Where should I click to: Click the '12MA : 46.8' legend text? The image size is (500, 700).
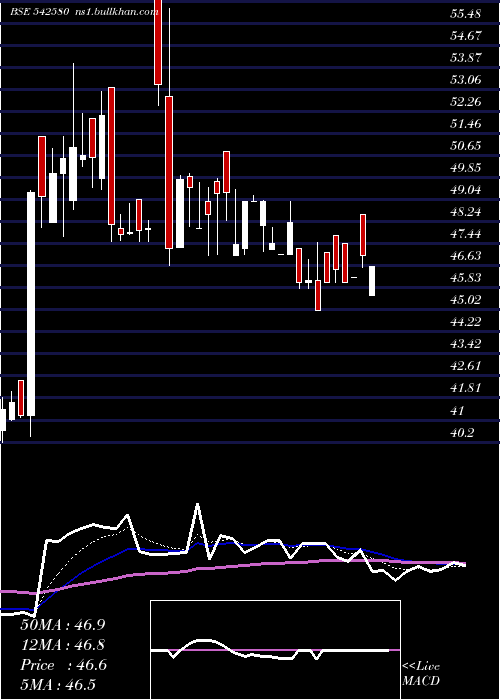tap(63, 645)
